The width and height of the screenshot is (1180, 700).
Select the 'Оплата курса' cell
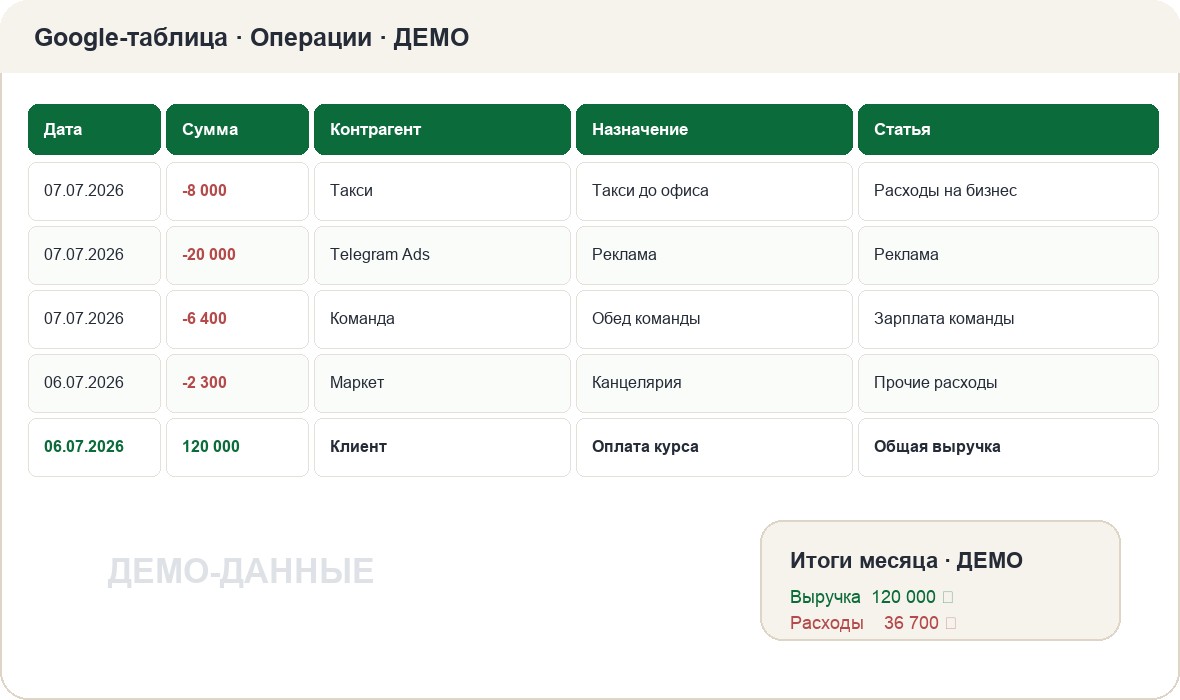point(714,447)
